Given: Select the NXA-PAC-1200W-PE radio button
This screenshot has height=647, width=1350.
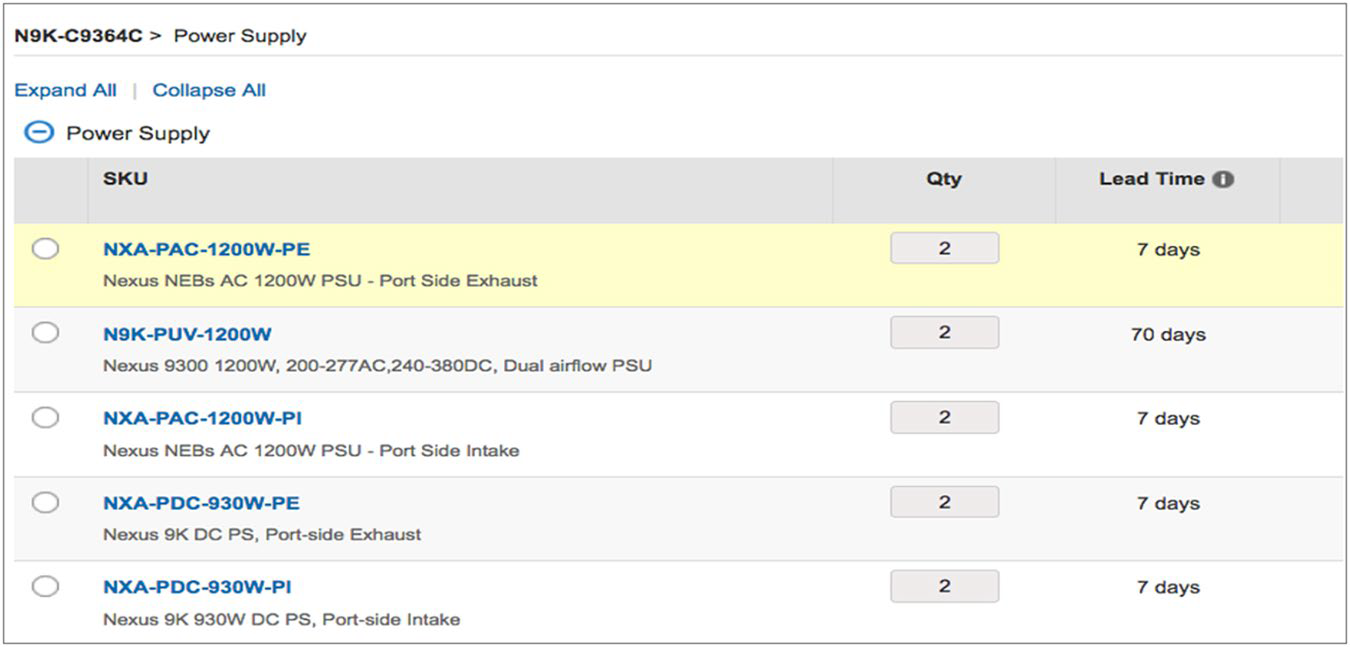Looking at the screenshot, I should (45, 249).
